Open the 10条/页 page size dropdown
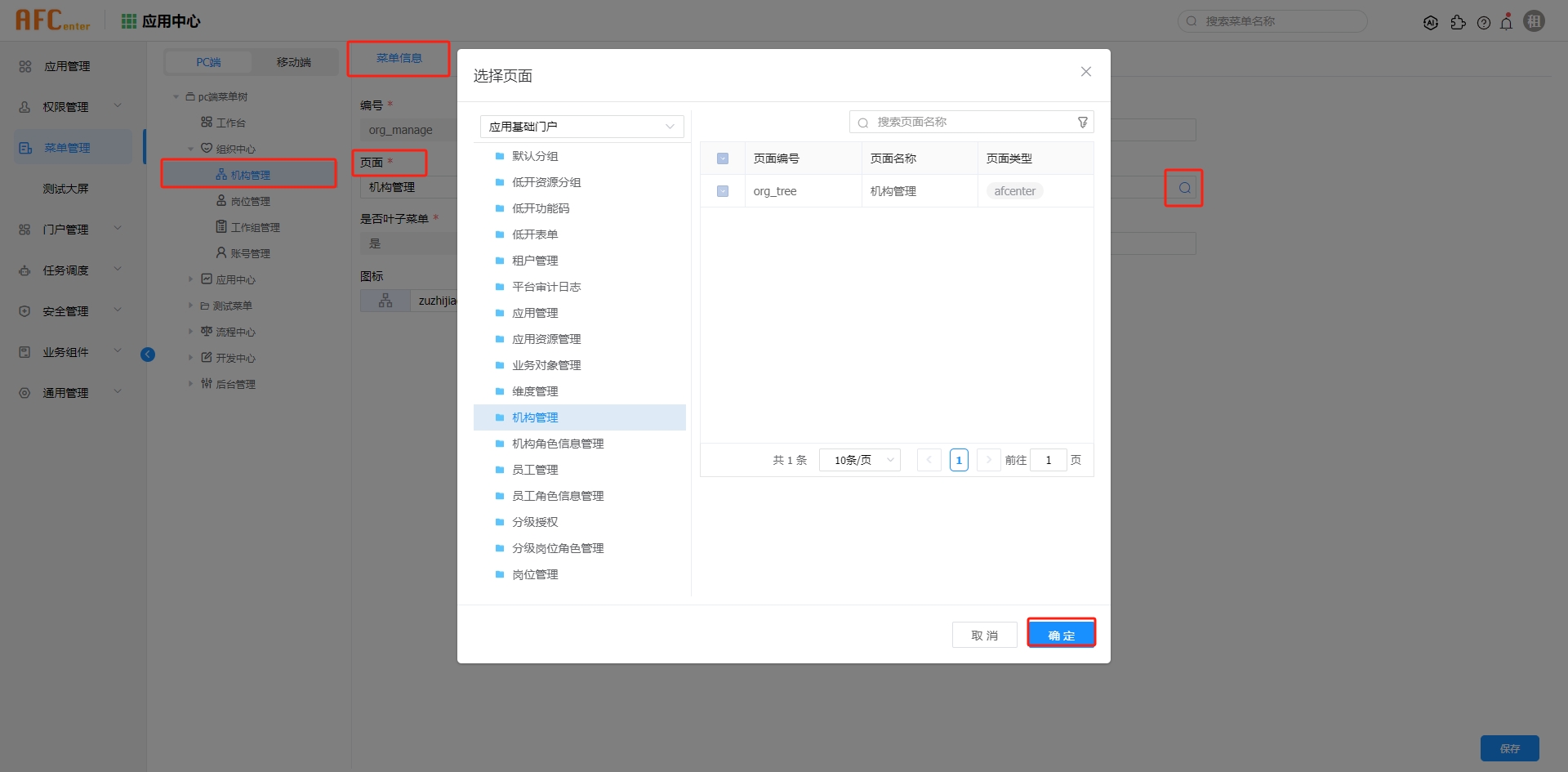Viewport: 1568px width, 772px height. pyautogui.click(x=859, y=460)
